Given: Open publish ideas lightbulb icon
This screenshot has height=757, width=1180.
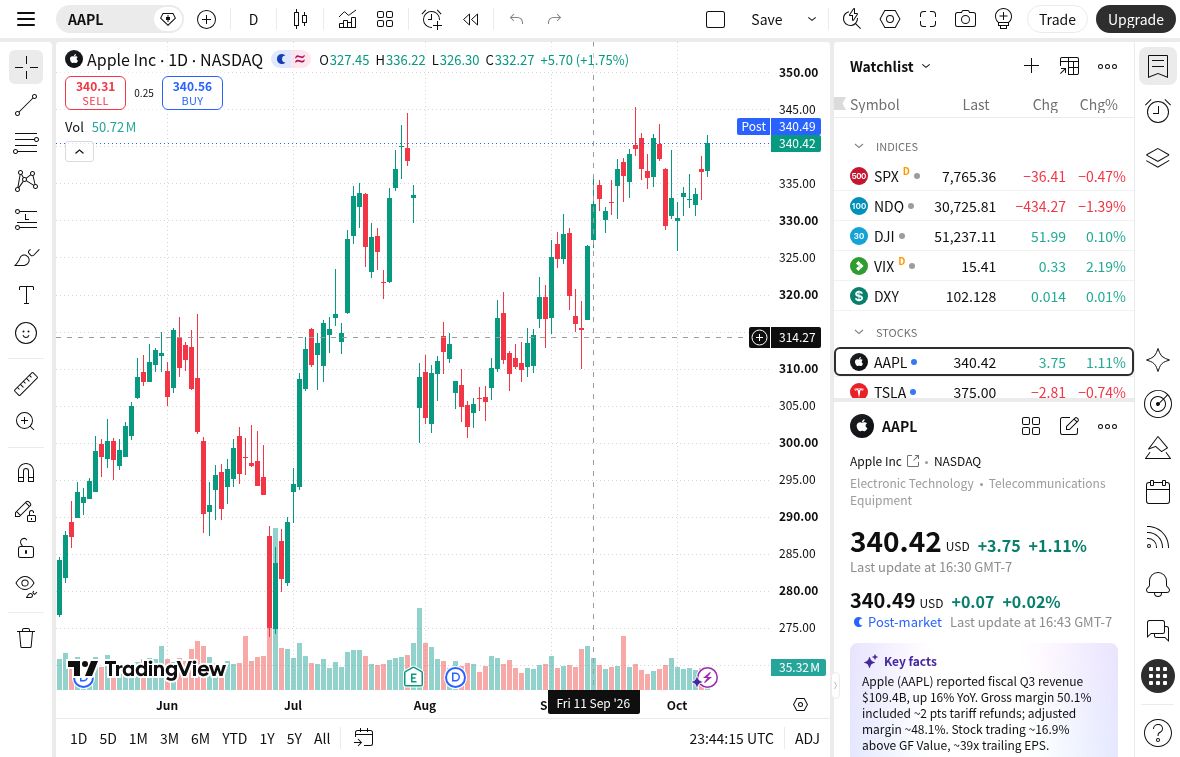Looking at the screenshot, I should (1003, 20).
